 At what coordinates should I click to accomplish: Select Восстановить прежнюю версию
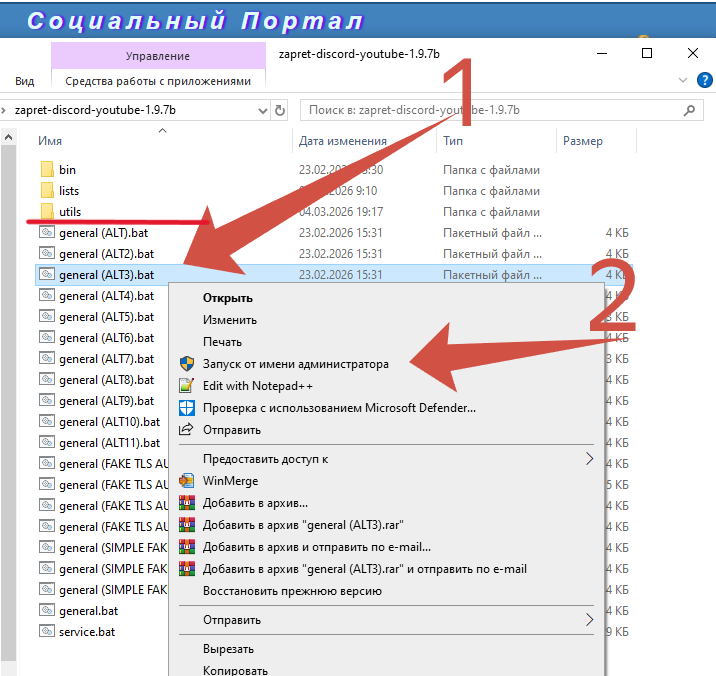point(292,591)
